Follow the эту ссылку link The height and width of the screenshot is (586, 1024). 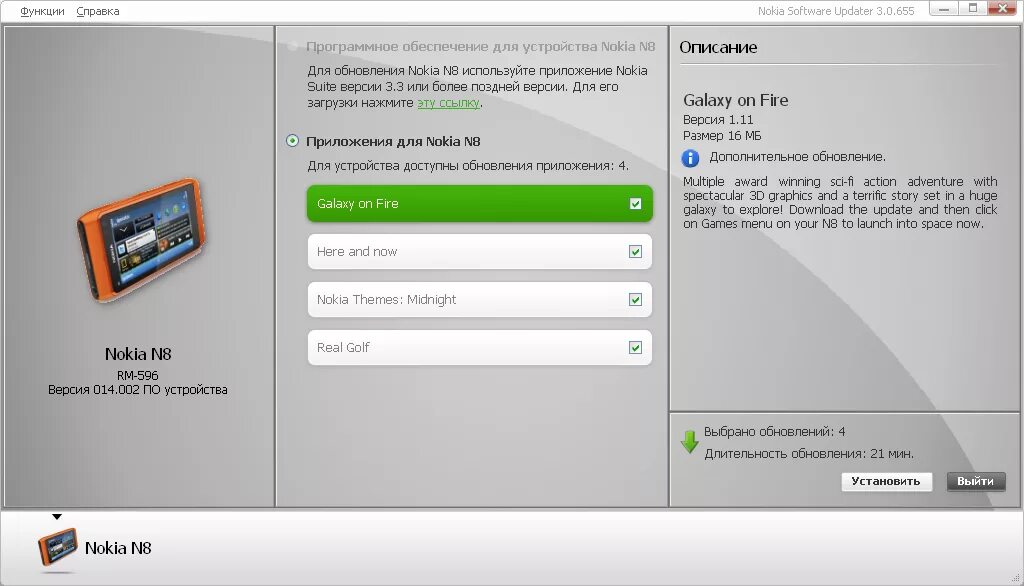[449, 103]
